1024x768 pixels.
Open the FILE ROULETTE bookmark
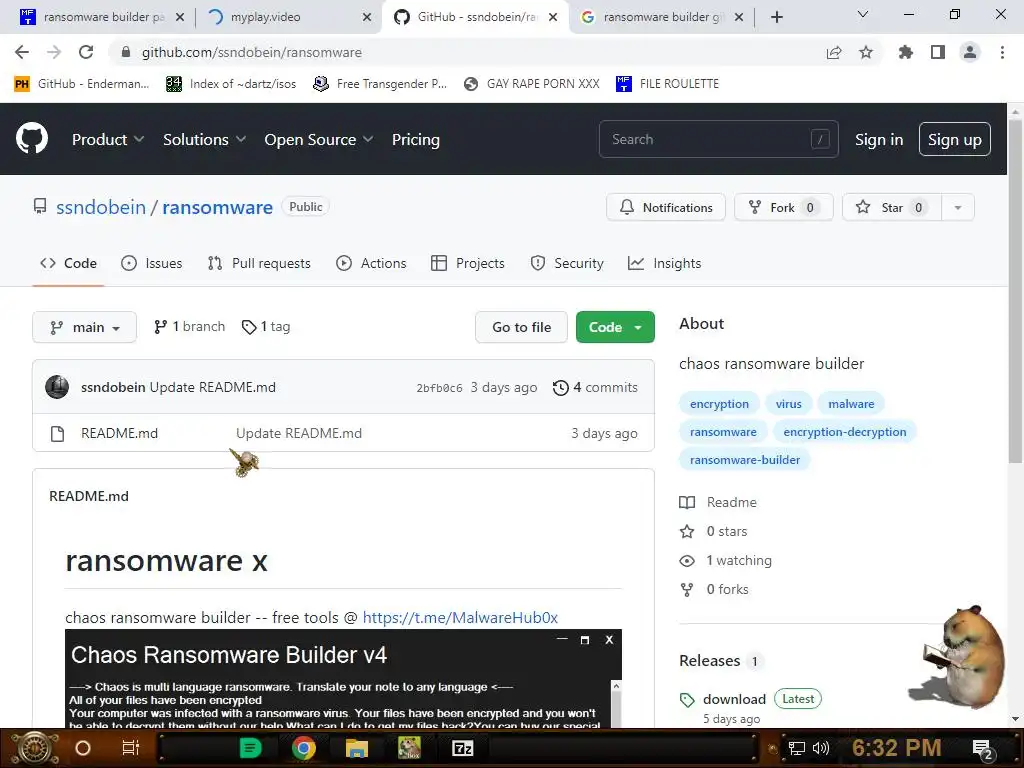tap(667, 84)
